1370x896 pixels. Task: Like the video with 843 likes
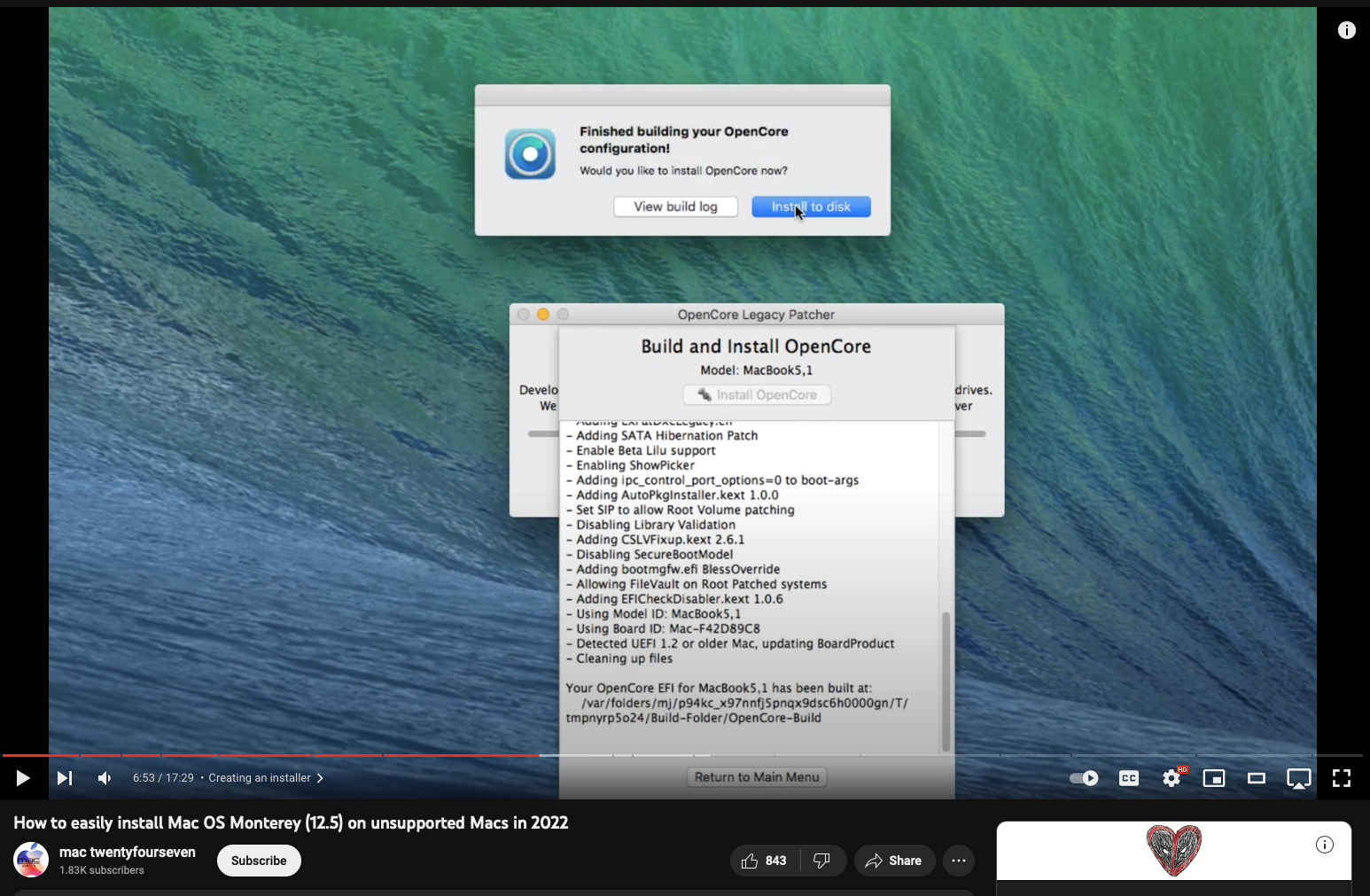tap(765, 861)
